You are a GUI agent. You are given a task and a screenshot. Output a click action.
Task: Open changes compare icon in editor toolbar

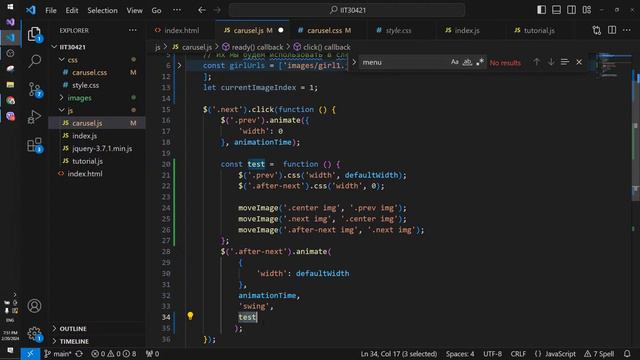click(x=597, y=30)
